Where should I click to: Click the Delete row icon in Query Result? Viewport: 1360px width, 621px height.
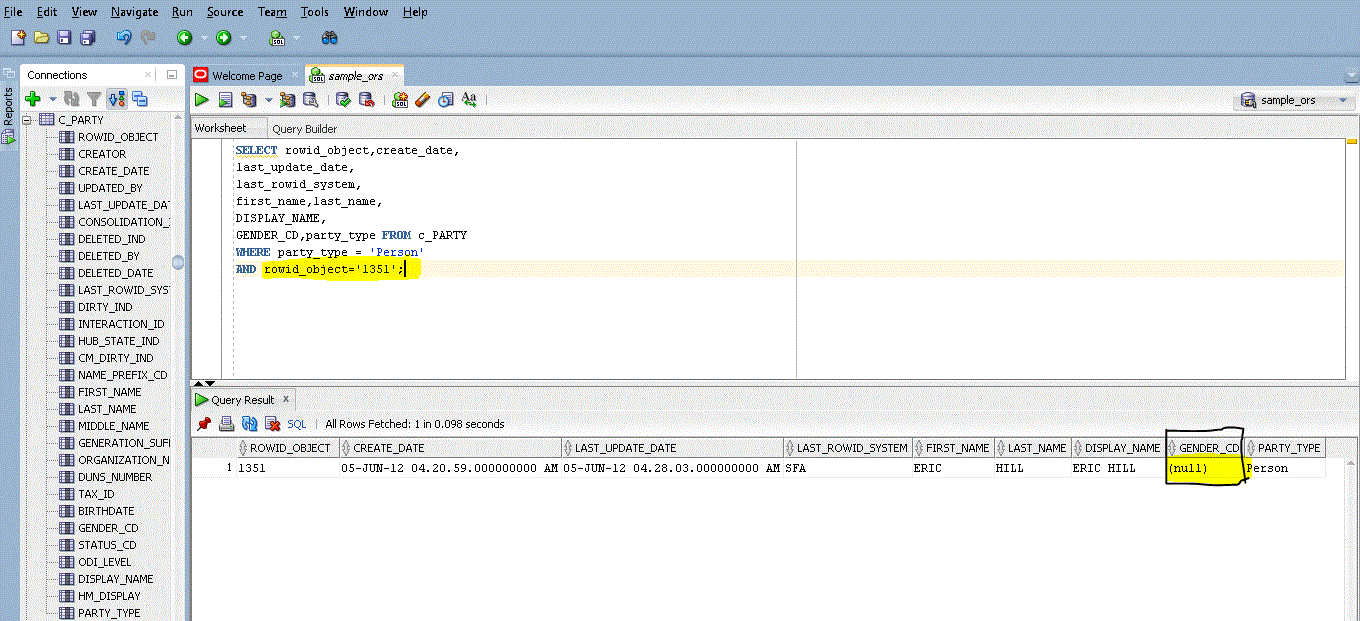point(272,424)
